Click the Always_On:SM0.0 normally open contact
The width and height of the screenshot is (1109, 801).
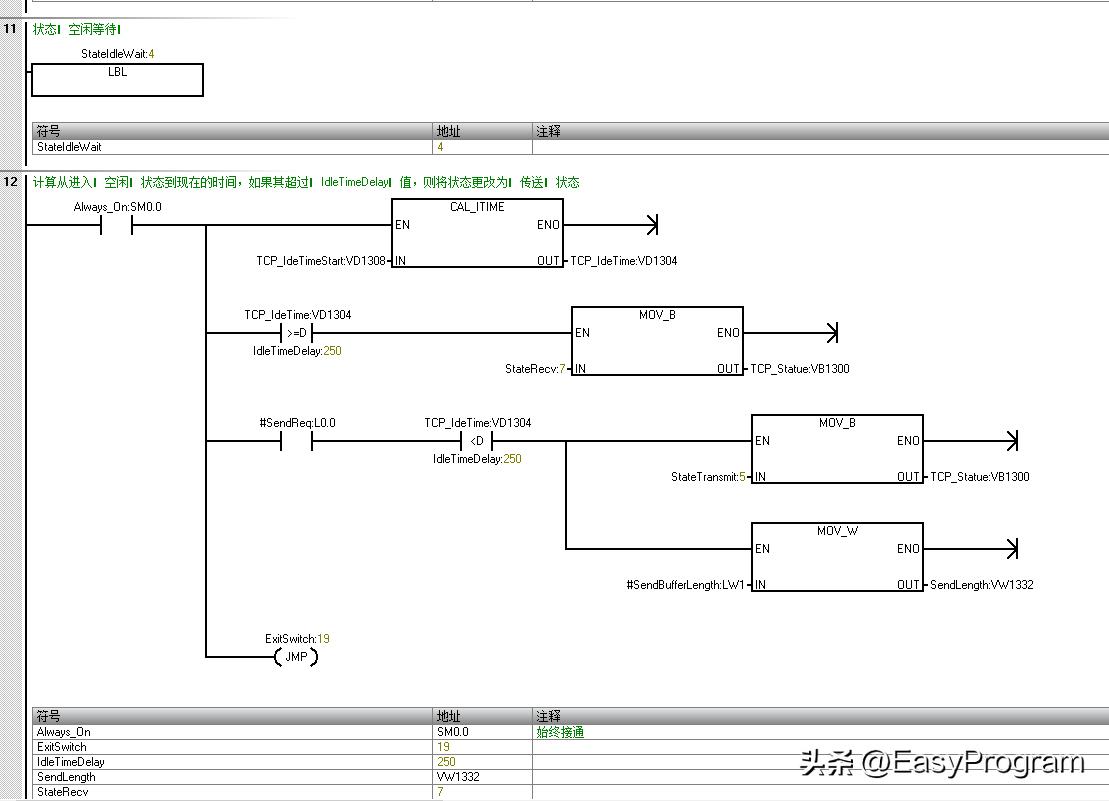[x=117, y=226]
